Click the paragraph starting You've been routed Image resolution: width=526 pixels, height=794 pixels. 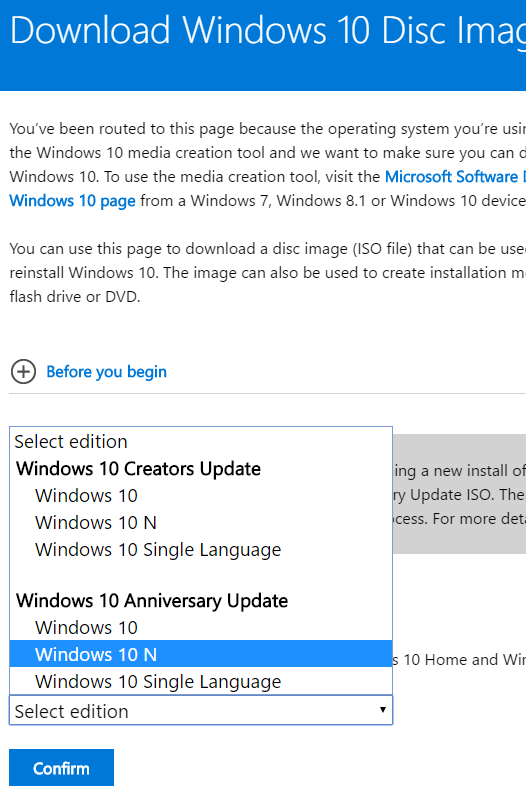(267, 165)
